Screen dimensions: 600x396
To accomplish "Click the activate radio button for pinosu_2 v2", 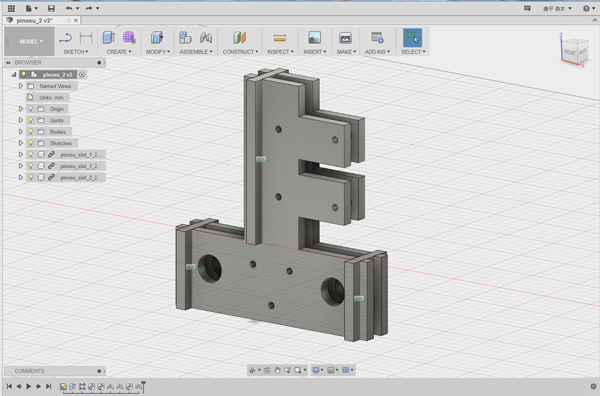I will click(82, 74).
